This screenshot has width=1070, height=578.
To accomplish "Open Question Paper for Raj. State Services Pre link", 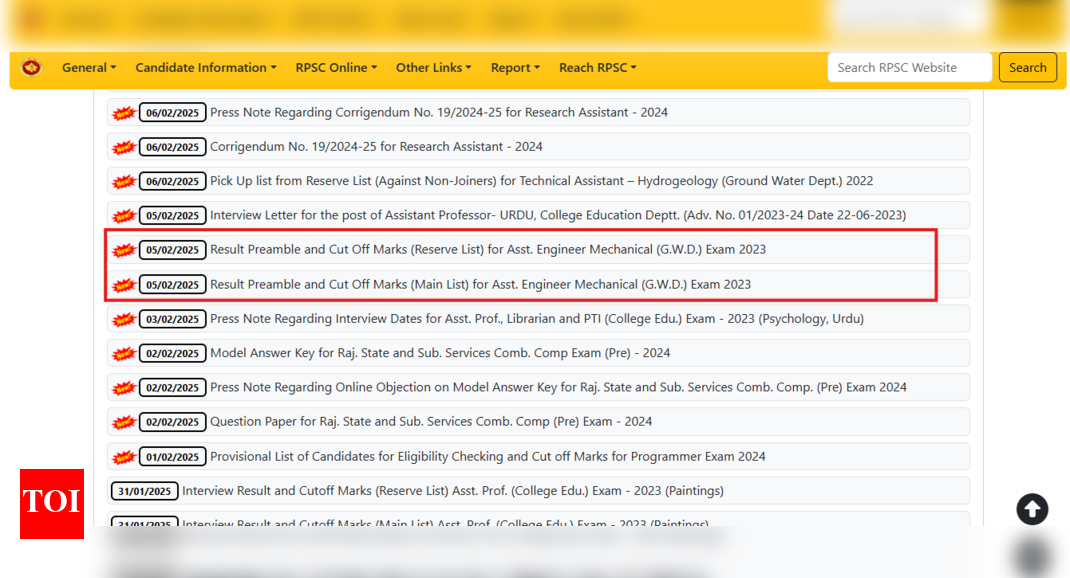I will point(431,421).
